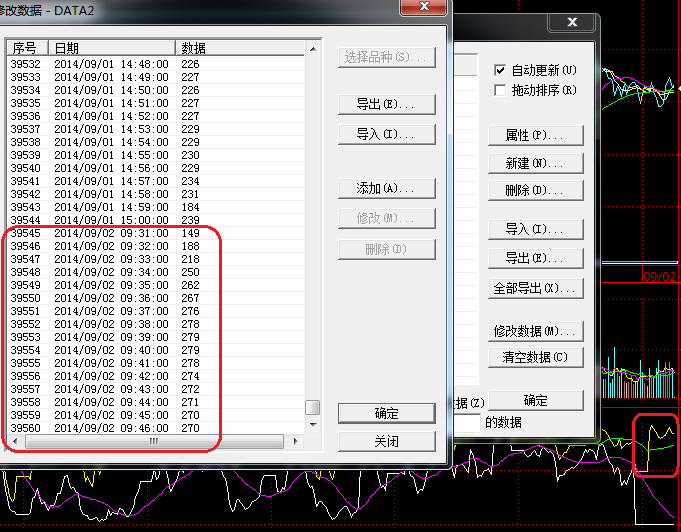This screenshot has height=532, width=681.
Task: Click the 关闭 button
Action: pyautogui.click(x=387, y=441)
